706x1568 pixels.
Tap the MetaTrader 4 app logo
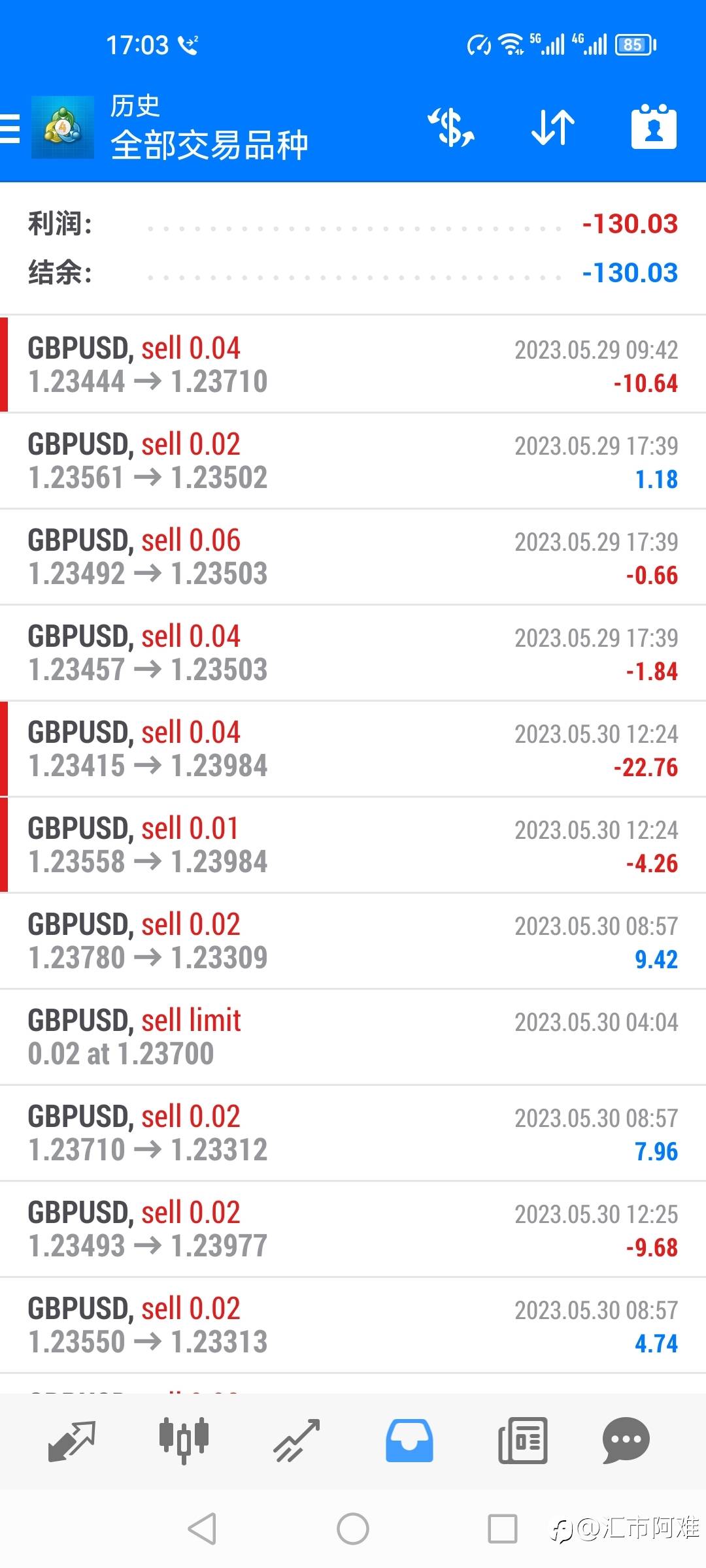pyautogui.click(x=63, y=127)
